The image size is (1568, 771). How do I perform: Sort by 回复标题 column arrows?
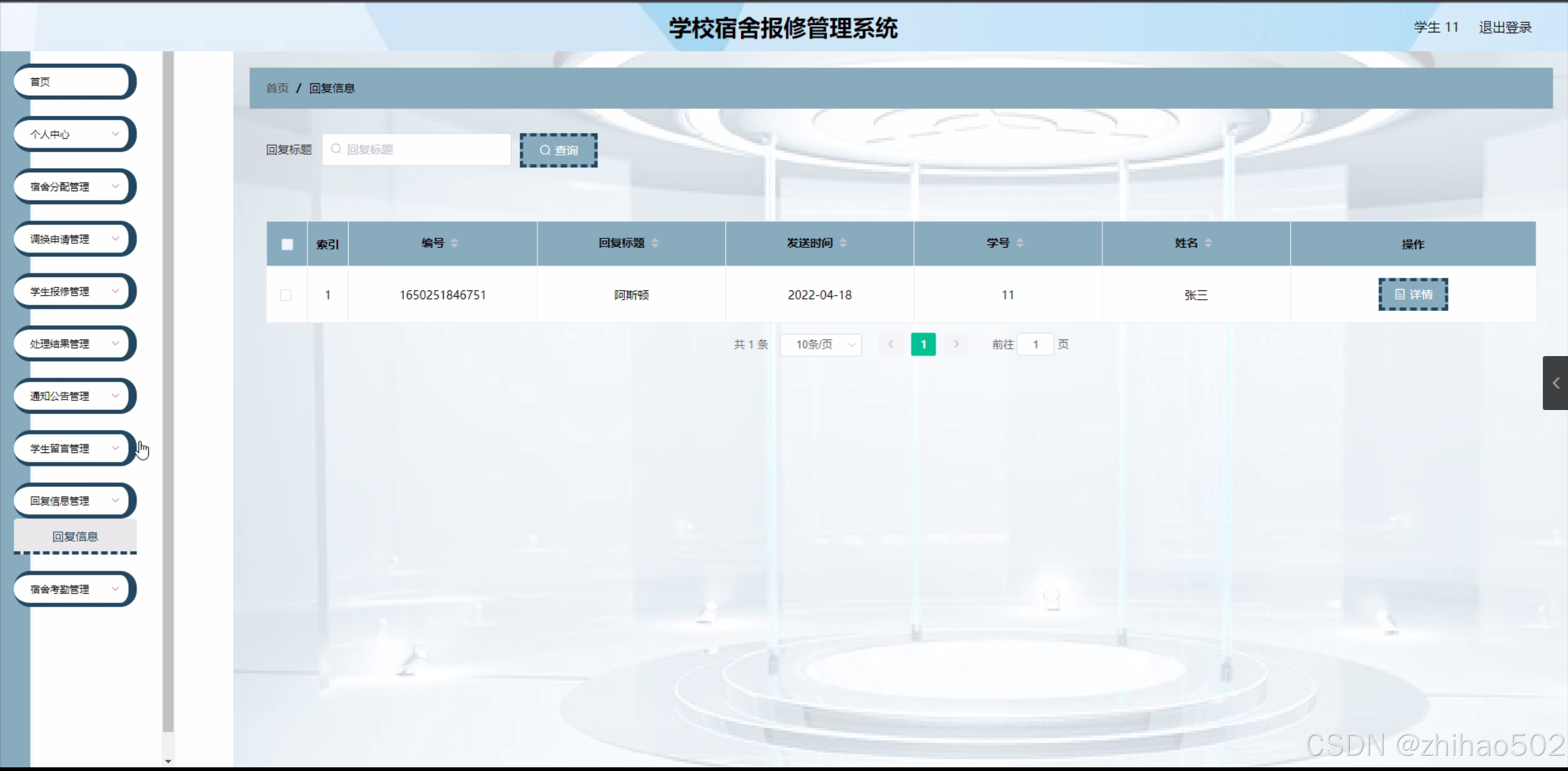coord(655,243)
